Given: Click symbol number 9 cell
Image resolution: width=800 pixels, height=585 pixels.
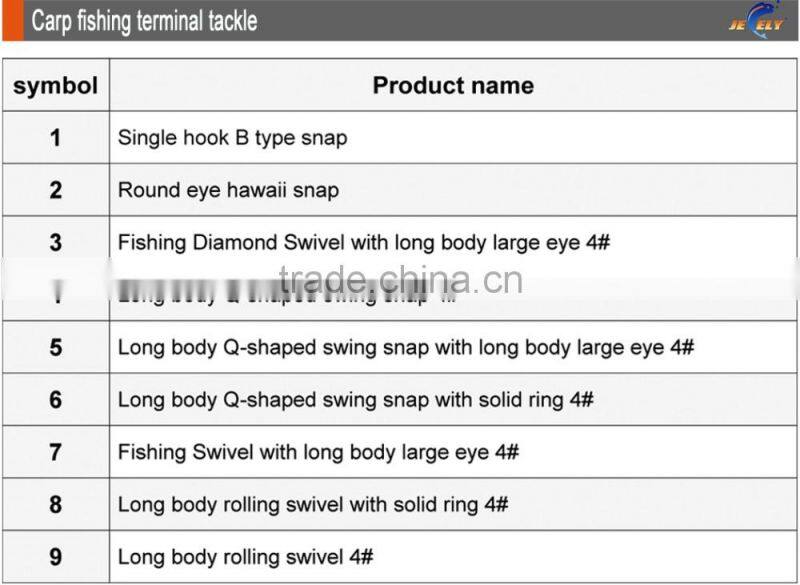Looking at the screenshot, I should 56,557.
